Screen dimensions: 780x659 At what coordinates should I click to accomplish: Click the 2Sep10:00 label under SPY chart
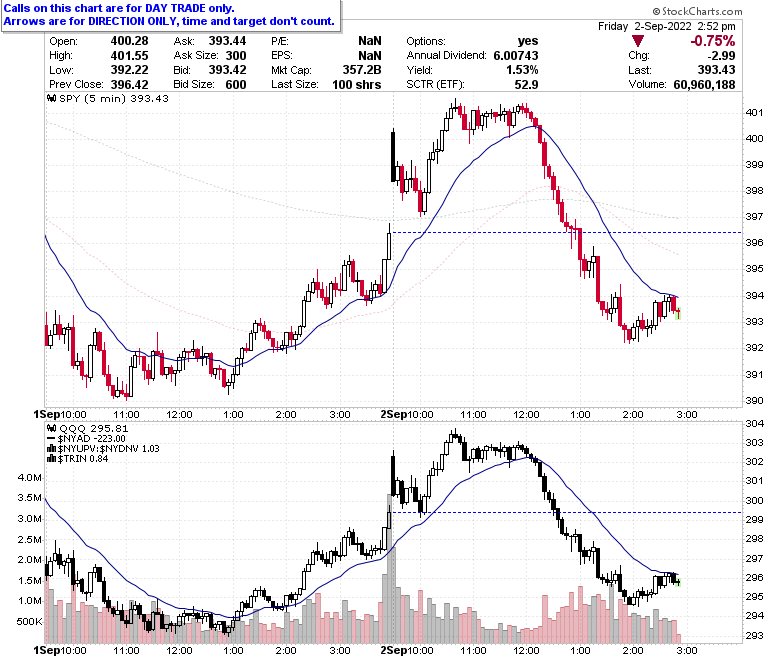click(x=407, y=415)
